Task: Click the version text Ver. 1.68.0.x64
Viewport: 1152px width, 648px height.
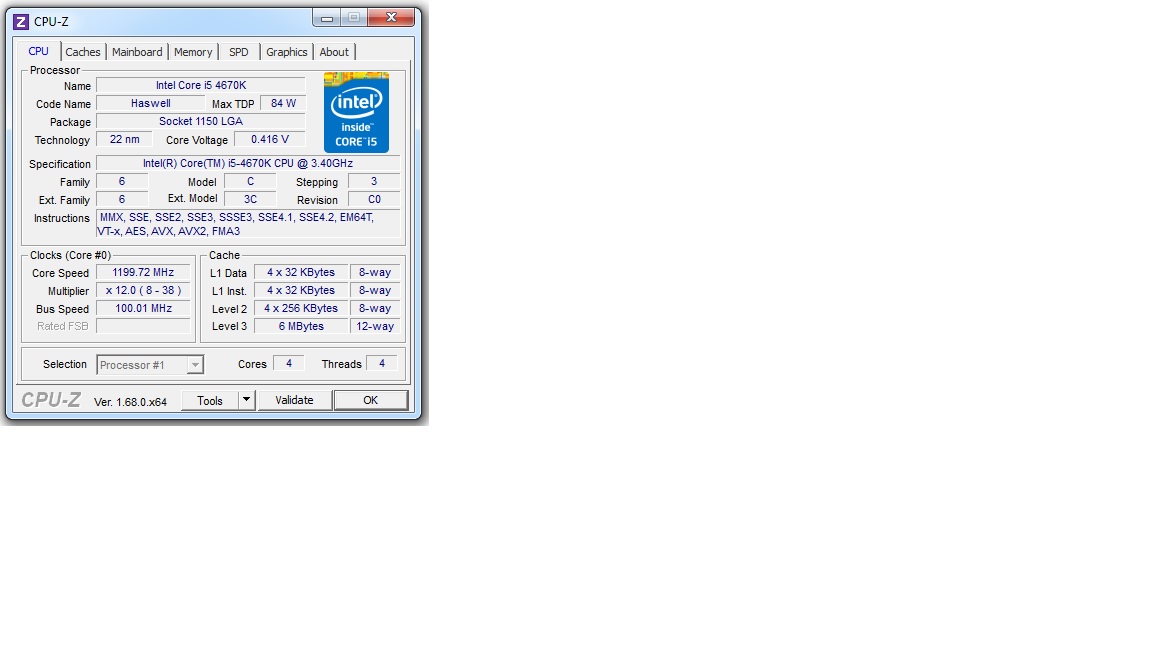Action: point(130,402)
